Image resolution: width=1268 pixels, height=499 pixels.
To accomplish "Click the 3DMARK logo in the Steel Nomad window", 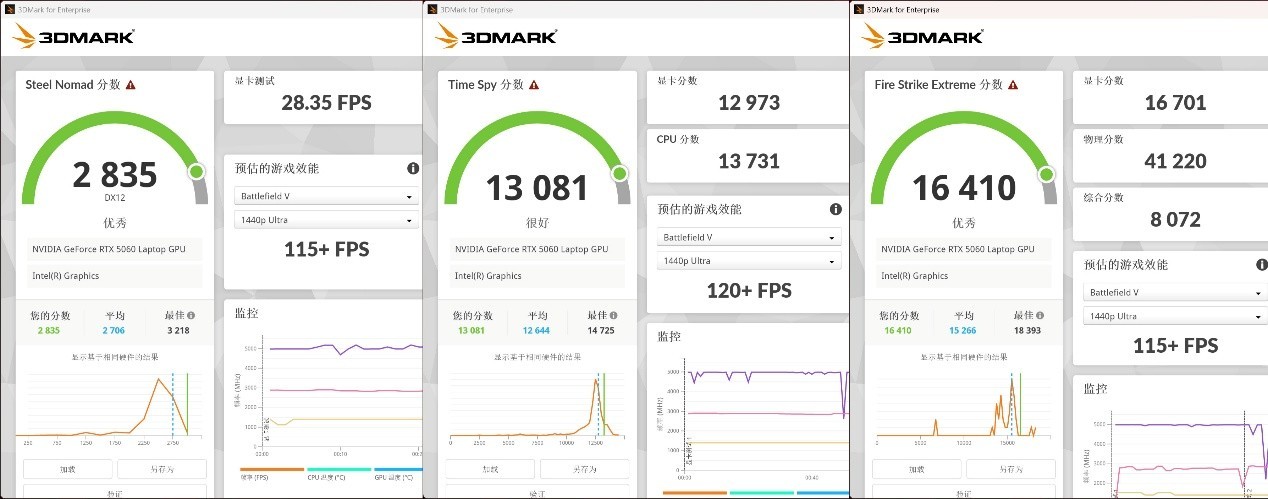I will 73,37.
